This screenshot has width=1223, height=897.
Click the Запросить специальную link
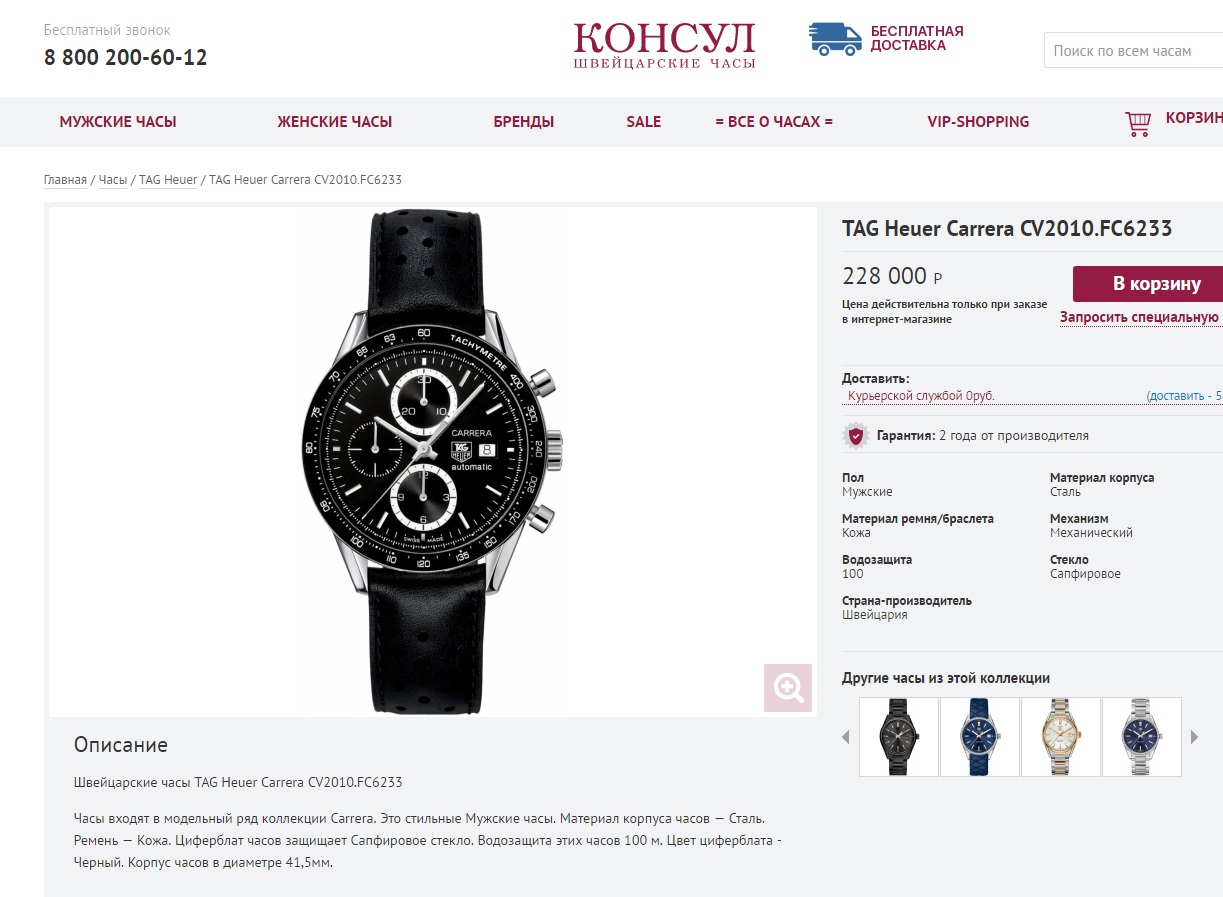[1141, 317]
